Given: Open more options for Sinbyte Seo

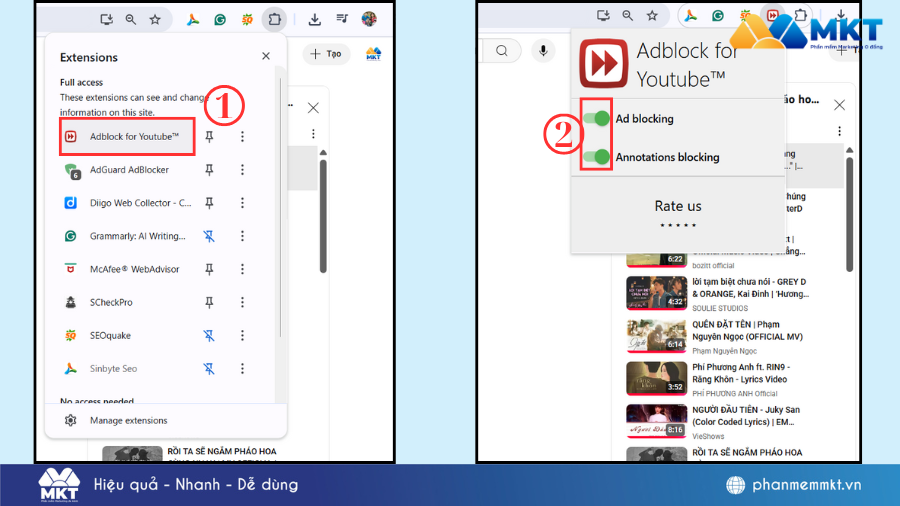Looking at the screenshot, I should (x=242, y=368).
